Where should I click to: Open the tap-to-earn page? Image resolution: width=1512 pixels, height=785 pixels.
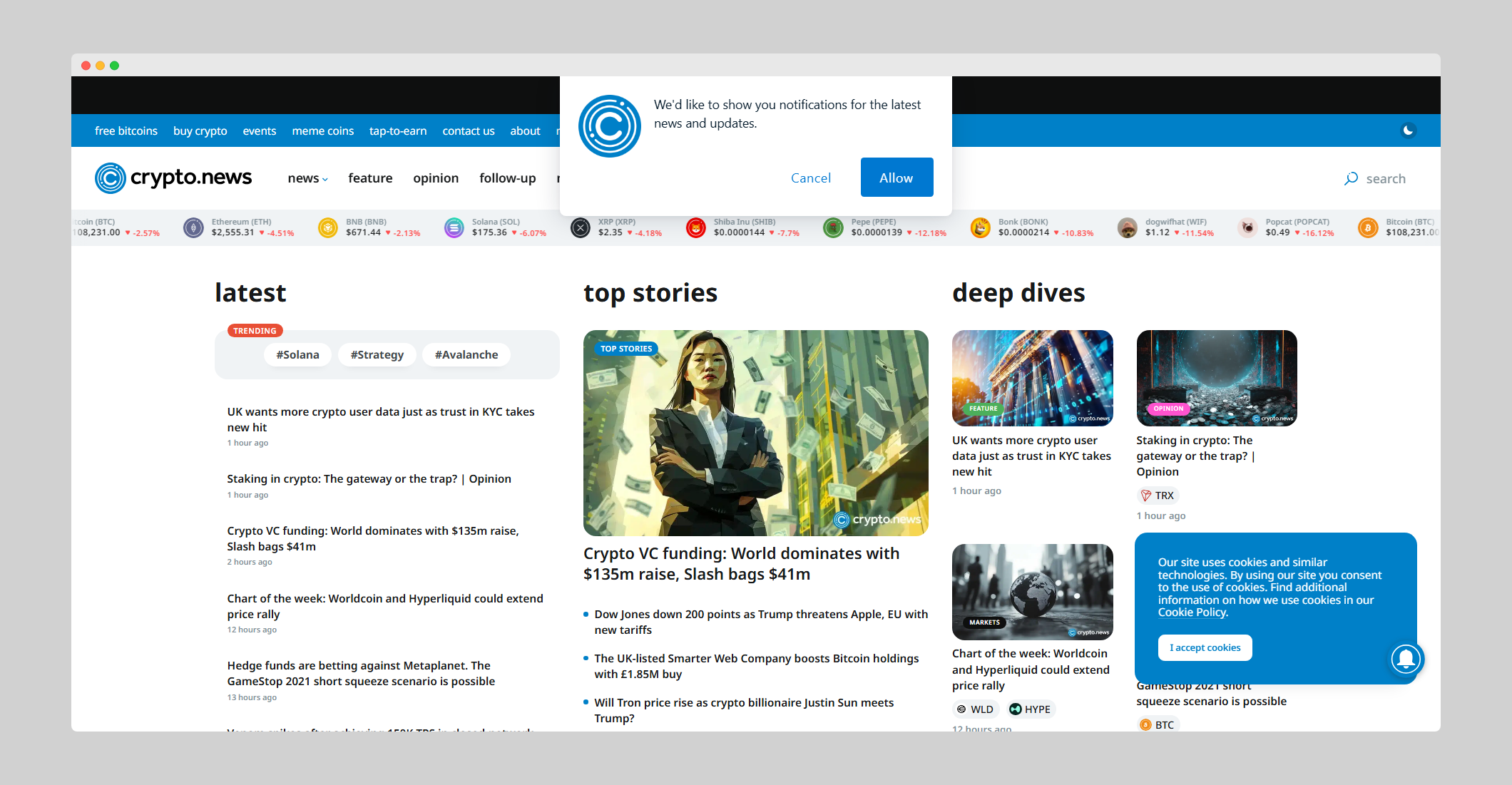[398, 131]
